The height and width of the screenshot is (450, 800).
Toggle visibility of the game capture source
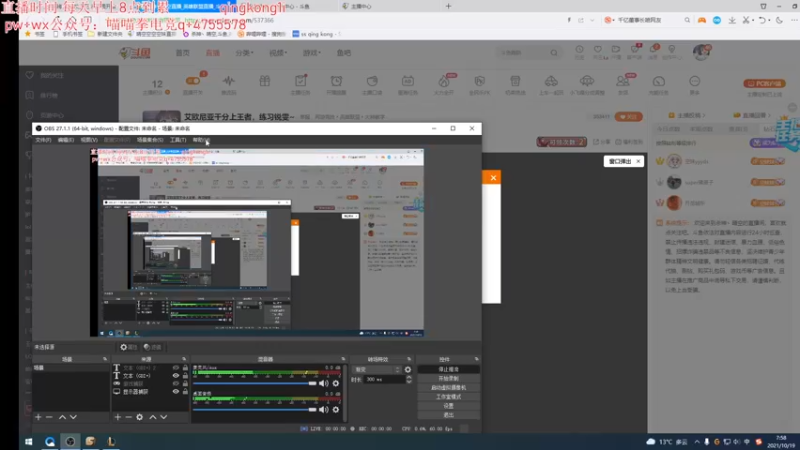[176, 384]
